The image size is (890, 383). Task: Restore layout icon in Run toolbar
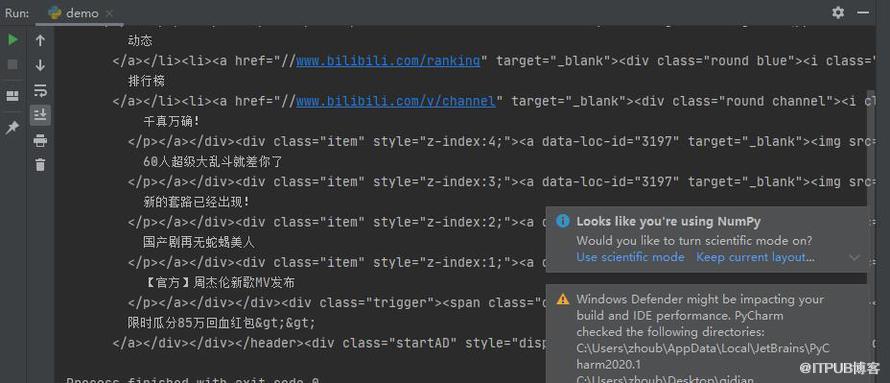[12, 96]
